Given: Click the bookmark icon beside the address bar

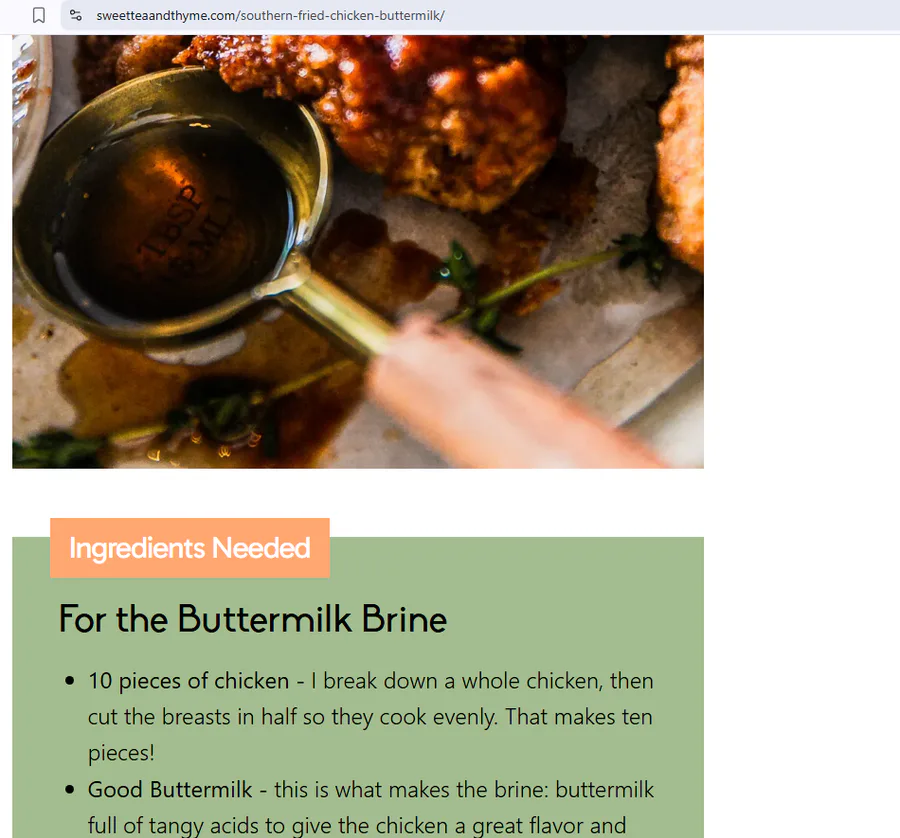Looking at the screenshot, I should click(38, 15).
